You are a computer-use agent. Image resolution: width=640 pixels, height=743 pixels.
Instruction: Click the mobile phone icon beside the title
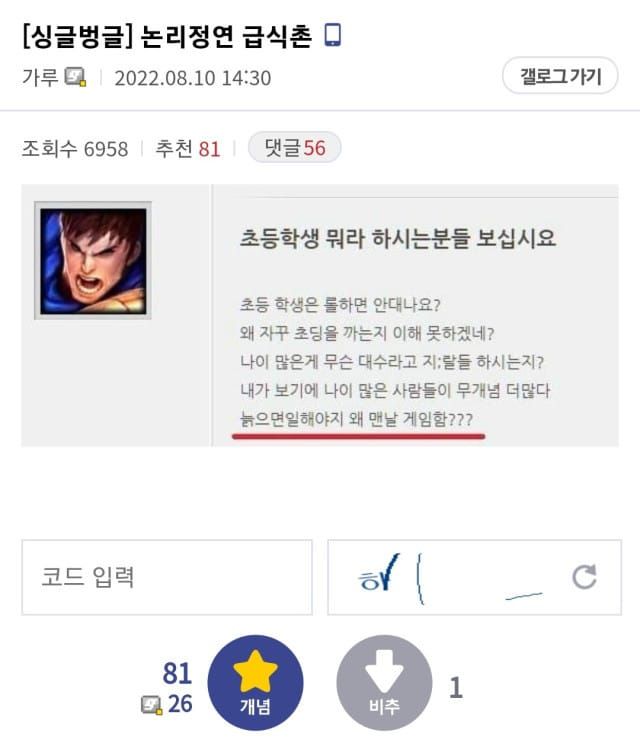333,35
